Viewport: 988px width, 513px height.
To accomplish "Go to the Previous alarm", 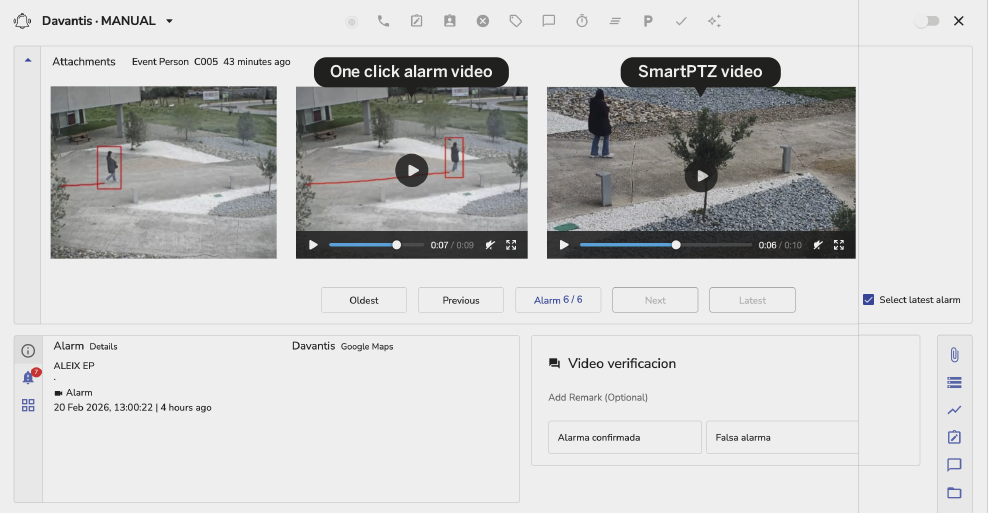I will [461, 300].
